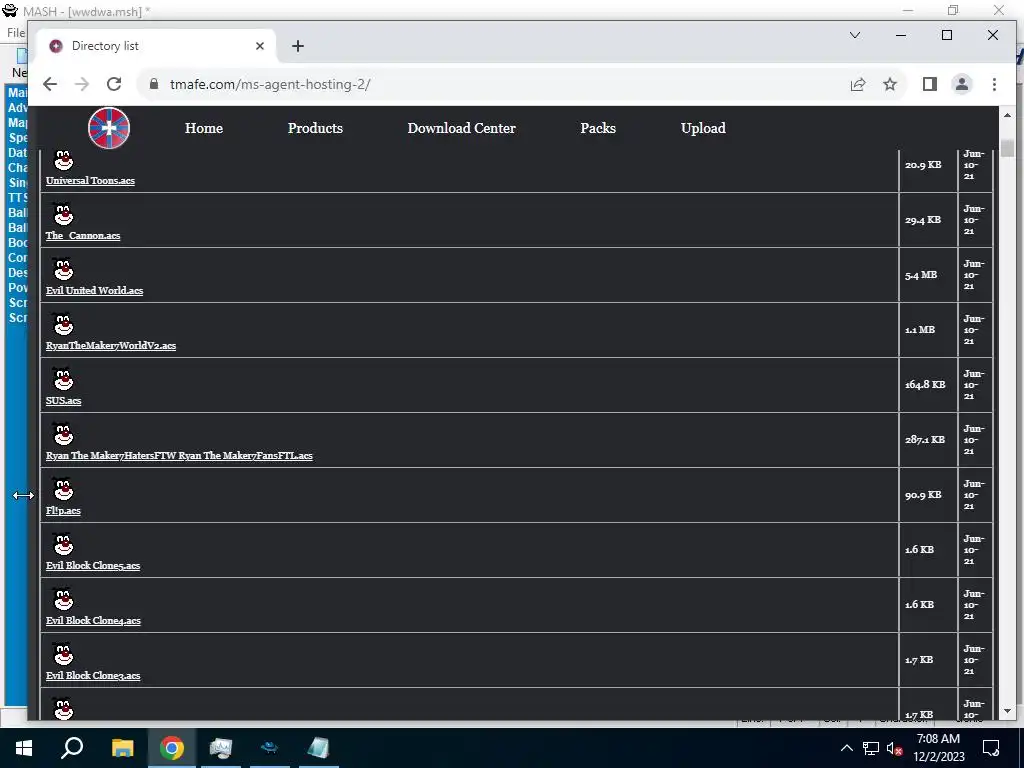Click the agent icon above SUS.acs
The height and width of the screenshot is (768, 1024).
tap(63, 379)
